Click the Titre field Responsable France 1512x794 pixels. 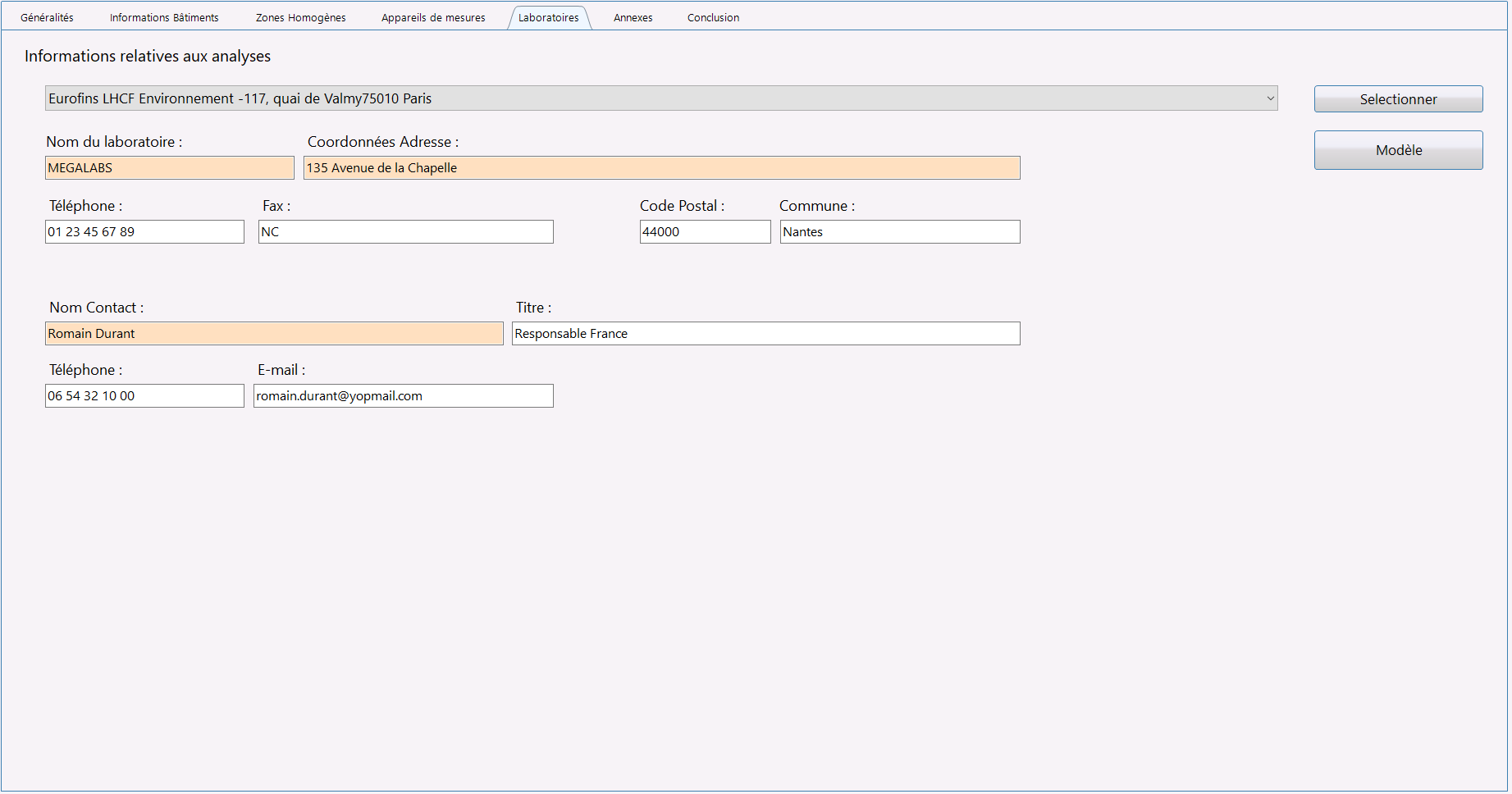(766, 334)
